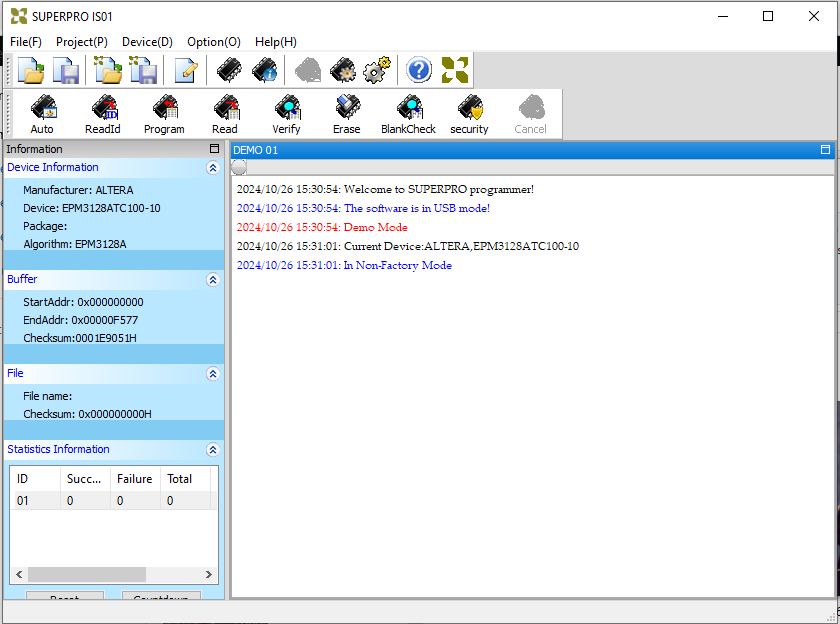
Task: Click the device information chip icon
Action: click(265, 70)
